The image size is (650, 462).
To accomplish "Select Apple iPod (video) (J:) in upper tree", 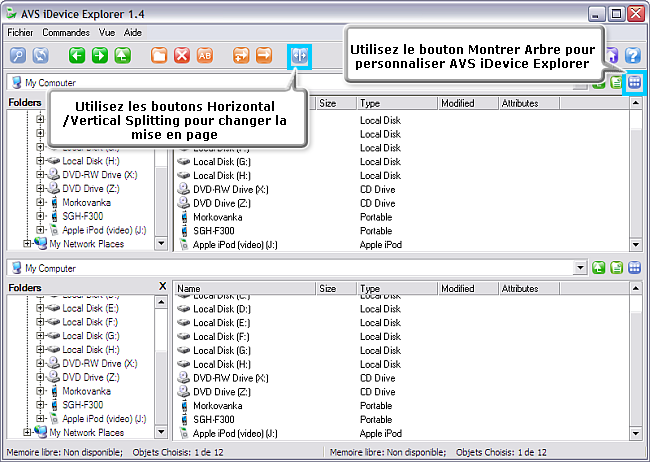I will point(104,230).
